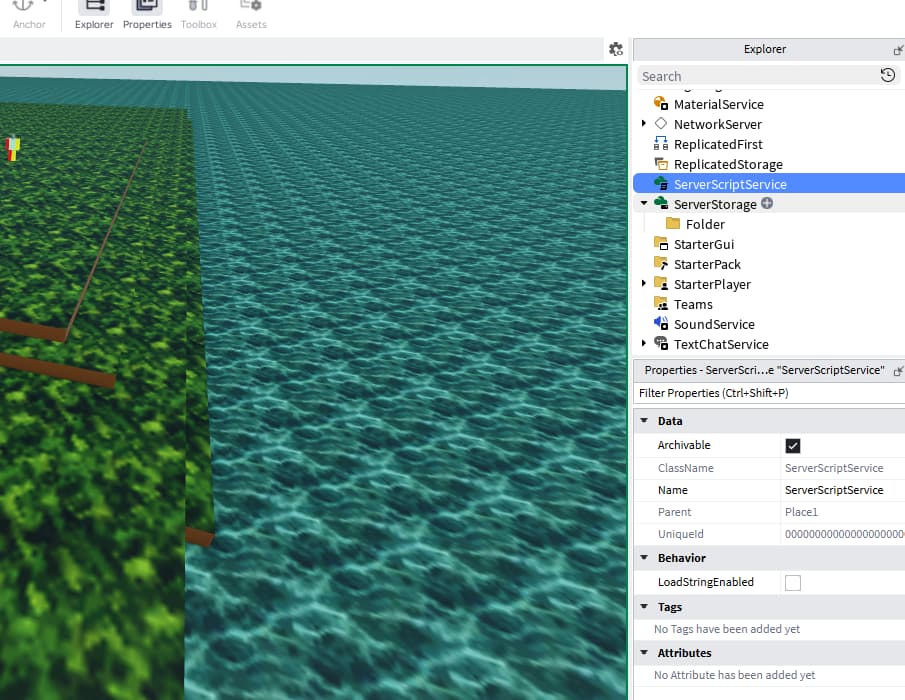Click 'No Tags have been added yet'
Image resolution: width=905 pixels, height=700 pixels.
point(727,629)
